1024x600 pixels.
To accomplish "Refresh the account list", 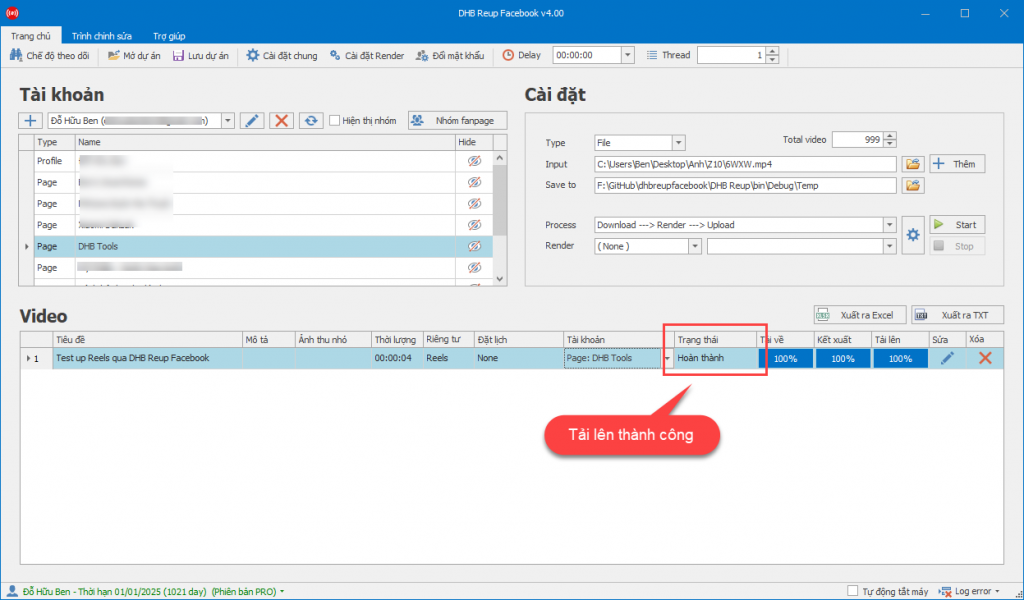I will pos(311,121).
